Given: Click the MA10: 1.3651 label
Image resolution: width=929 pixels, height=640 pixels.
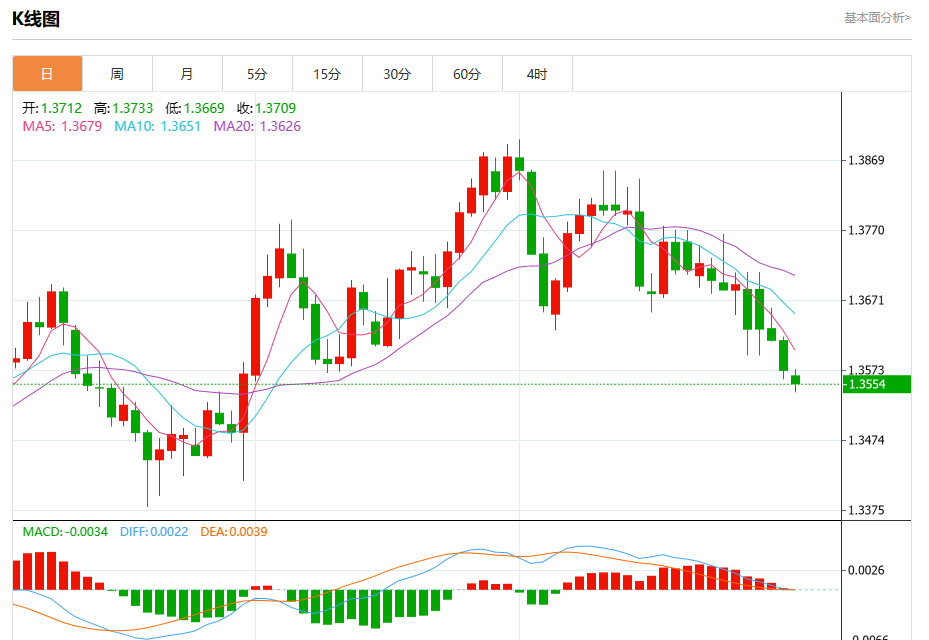Looking at the screenshot, I should (x=158, y=126).
